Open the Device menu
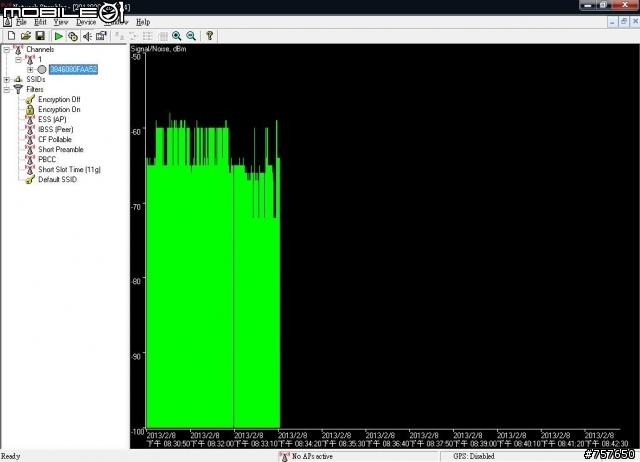This screenshot has height=462, width=640. tap(86, 22)
